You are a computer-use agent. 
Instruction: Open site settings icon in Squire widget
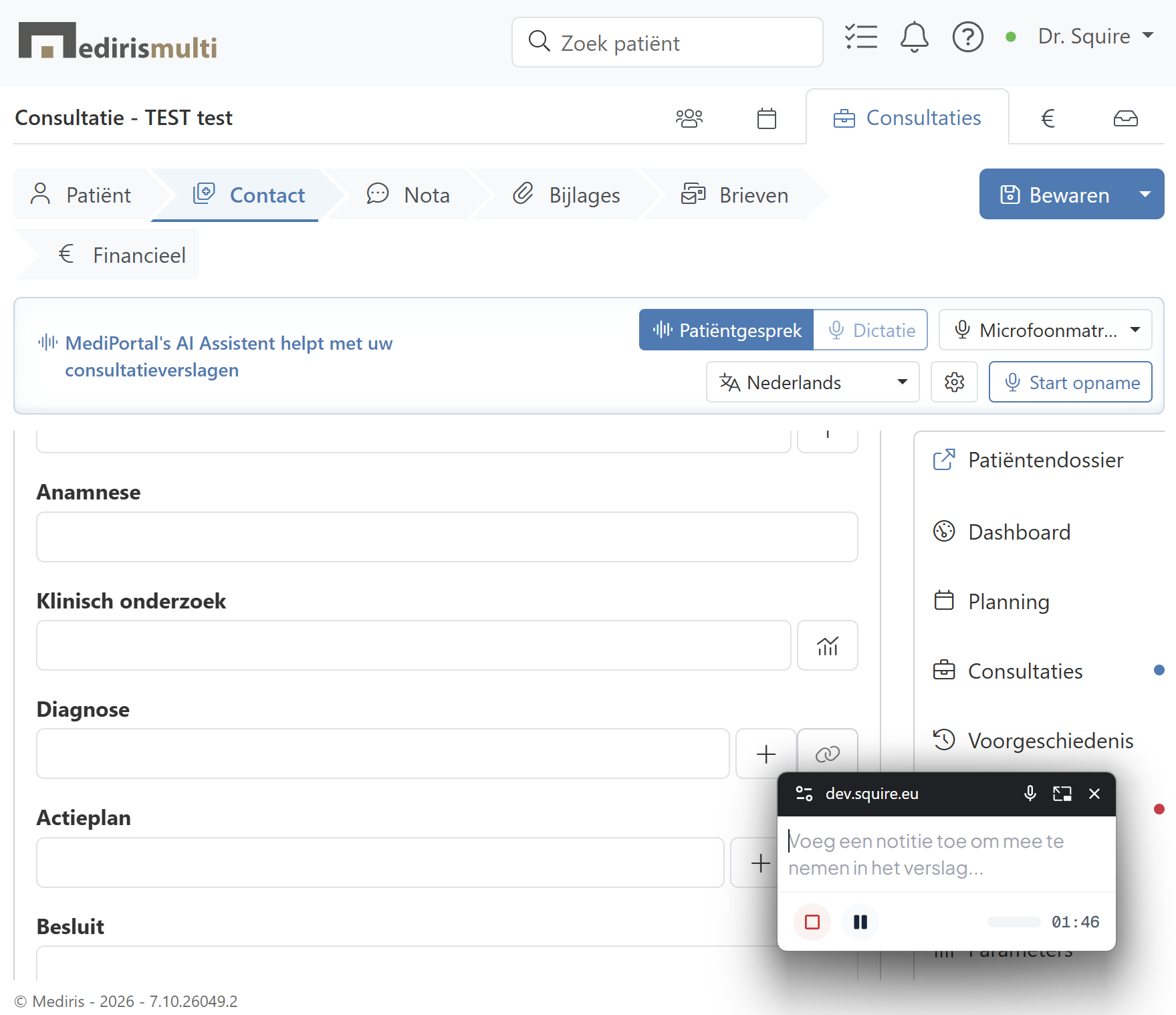(x=804, y=794)
